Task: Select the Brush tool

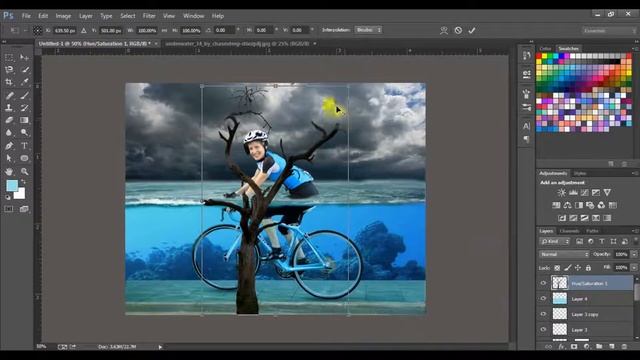Action: click(24, 96)
